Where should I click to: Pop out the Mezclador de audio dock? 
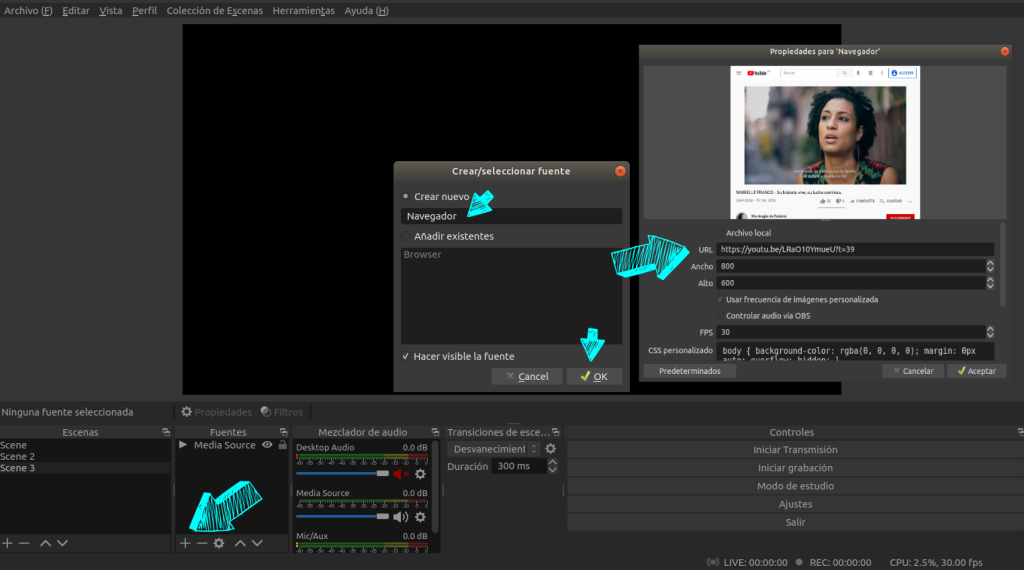[435, 432]
